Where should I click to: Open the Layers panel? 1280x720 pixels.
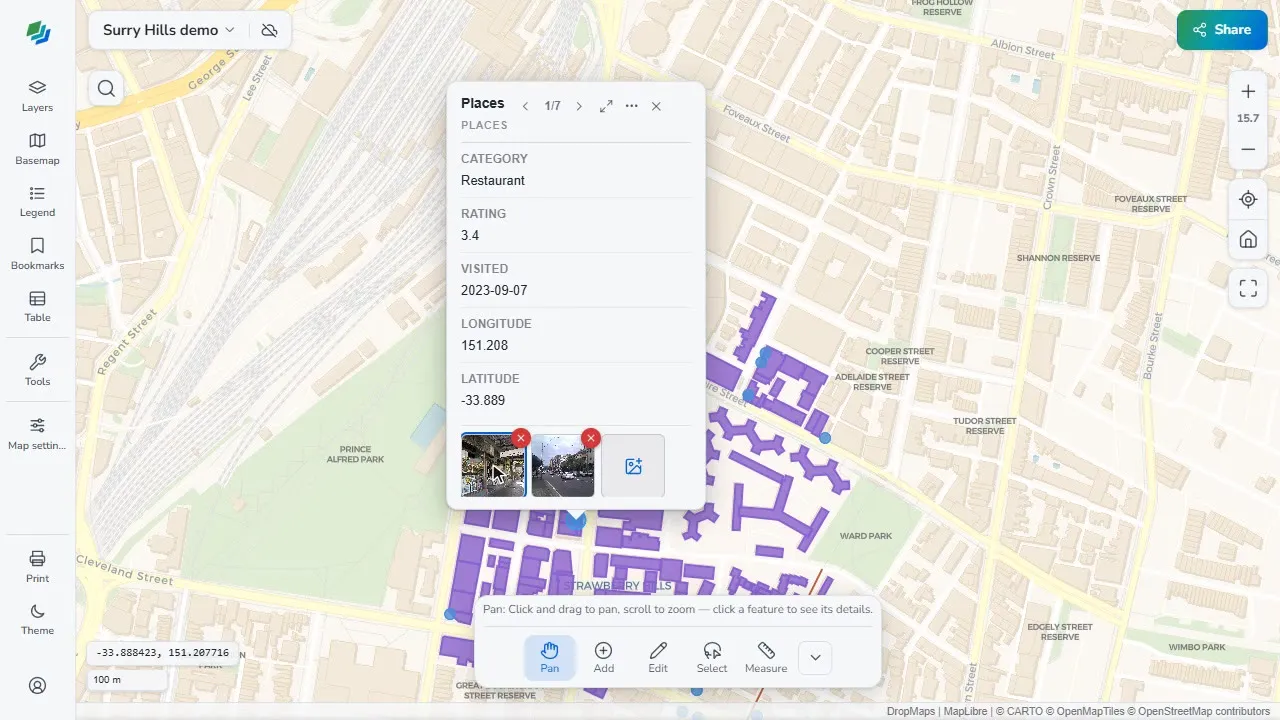click(37, 95)
